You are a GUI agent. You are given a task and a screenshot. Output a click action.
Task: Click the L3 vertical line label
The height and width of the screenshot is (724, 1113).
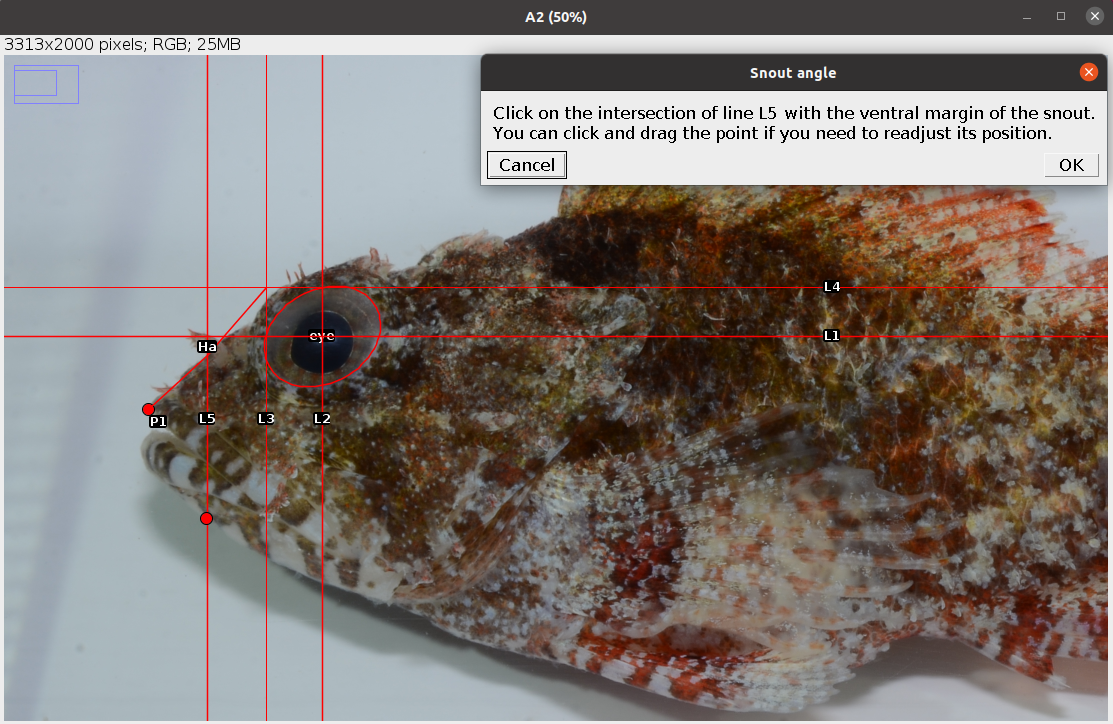coord(266,419)
